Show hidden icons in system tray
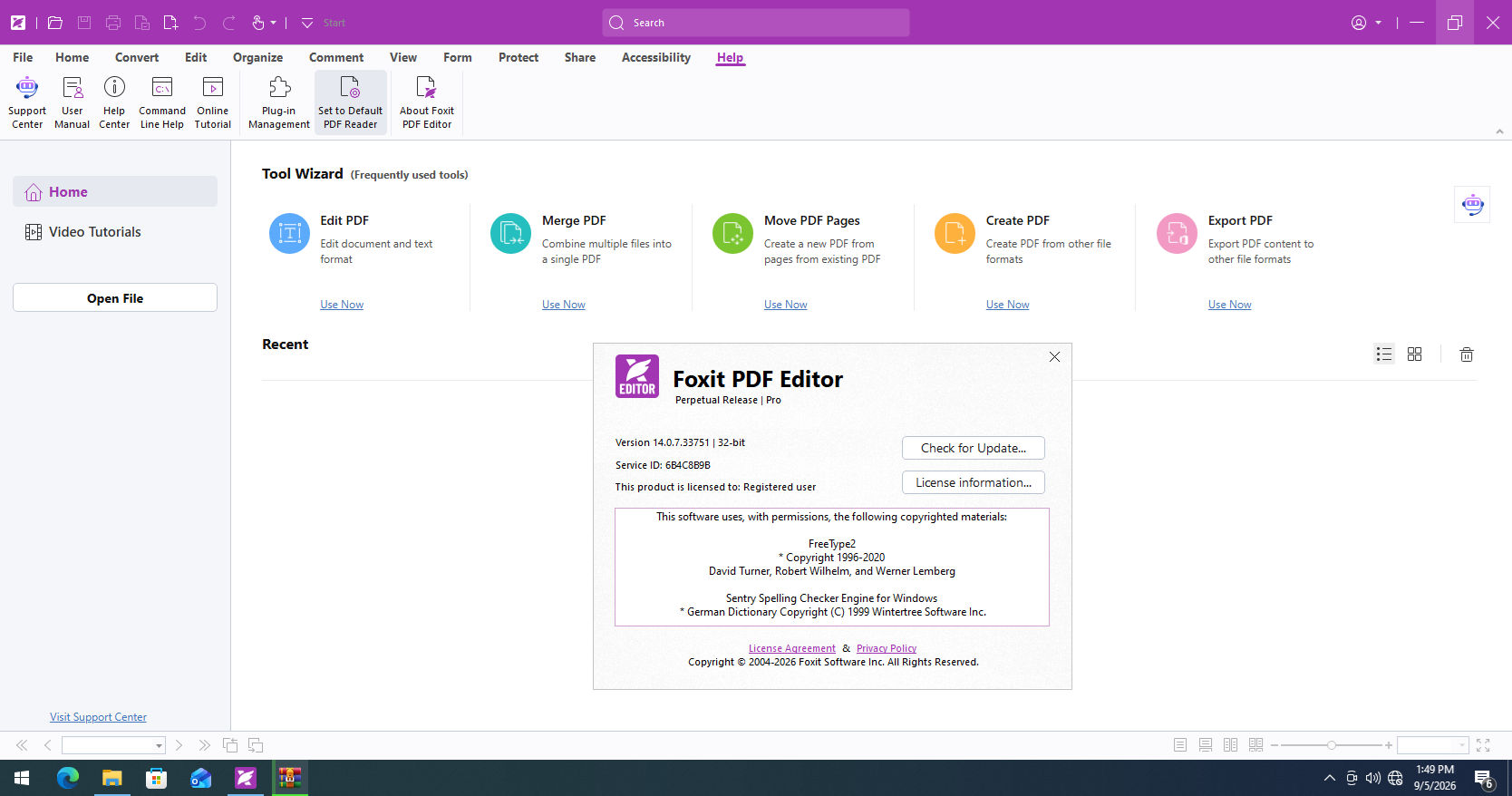This screenshot has height=796, width=1512. [x=1329, y=778]
